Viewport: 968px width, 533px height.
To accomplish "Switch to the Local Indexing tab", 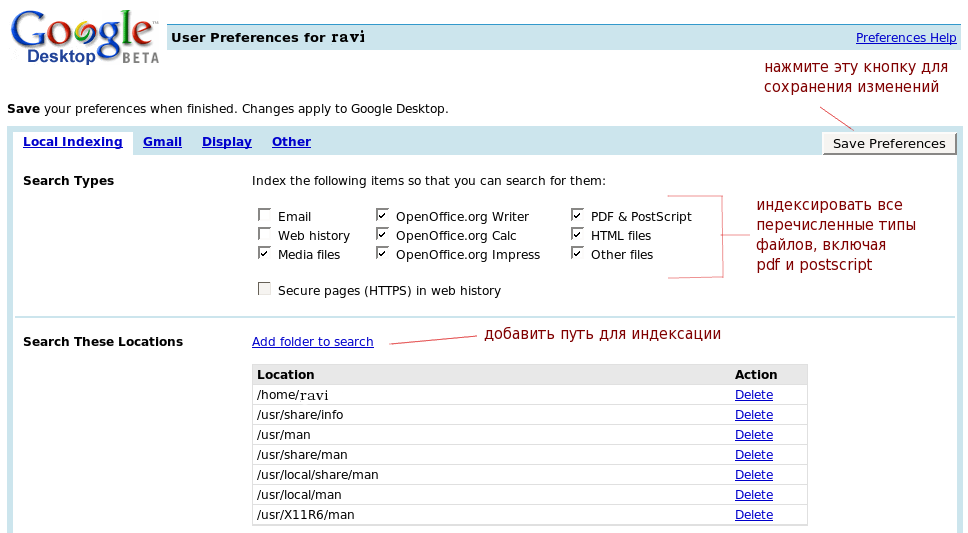I will [x=73, y=142].
